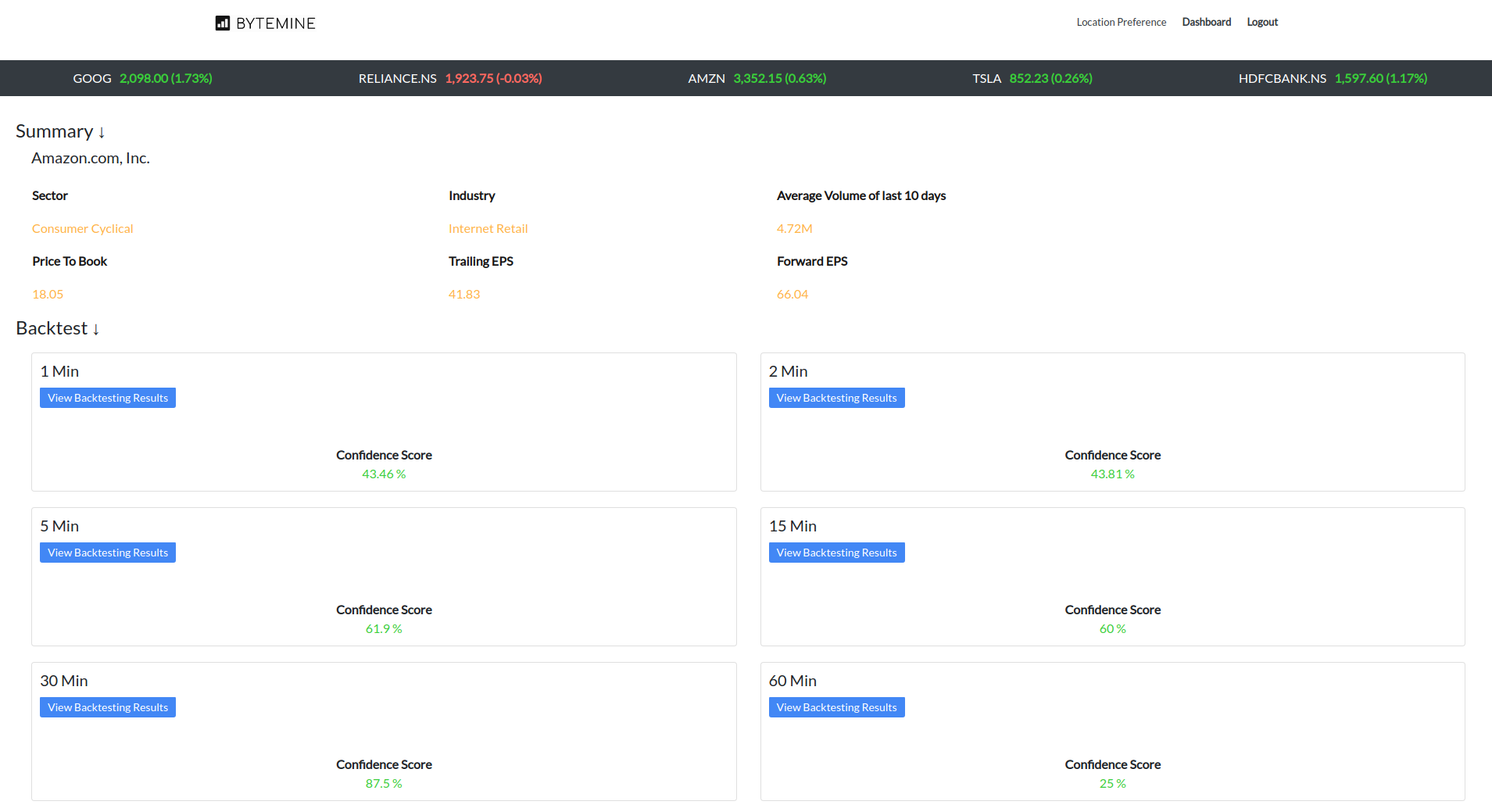1492x812 pixels.
Task: Collapse the Summary section arrow
Action: coord(102,132)
